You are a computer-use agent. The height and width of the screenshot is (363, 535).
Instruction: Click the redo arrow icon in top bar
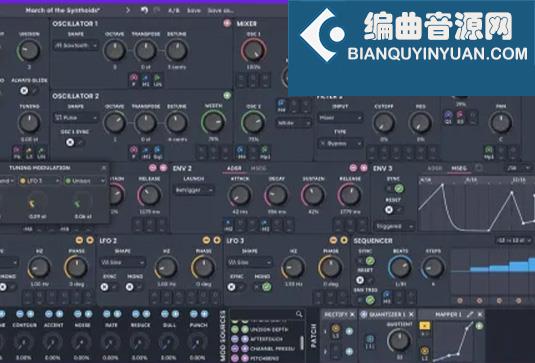[x=157, y=10]
